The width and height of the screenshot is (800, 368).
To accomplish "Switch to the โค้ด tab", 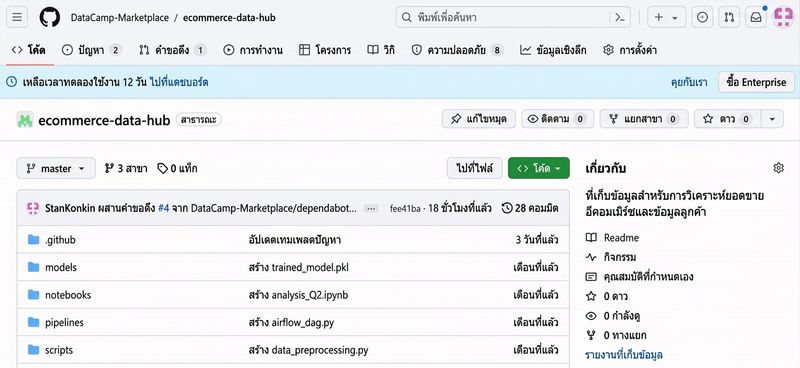I will pos(29,50).
